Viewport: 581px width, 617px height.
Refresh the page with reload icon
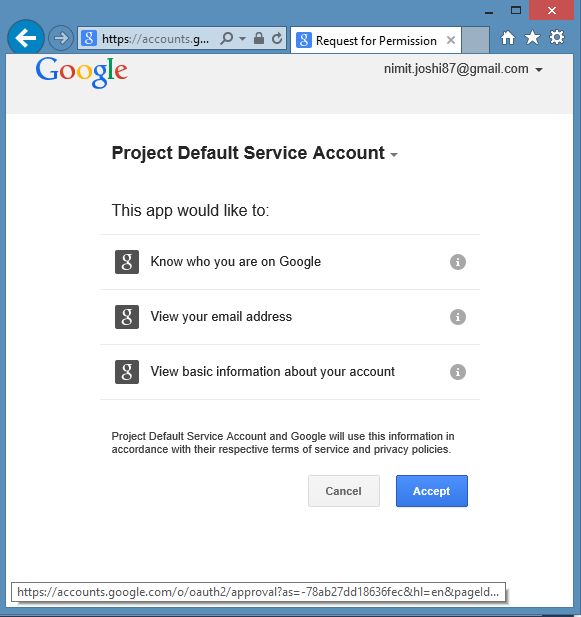(x=277, y=38)
